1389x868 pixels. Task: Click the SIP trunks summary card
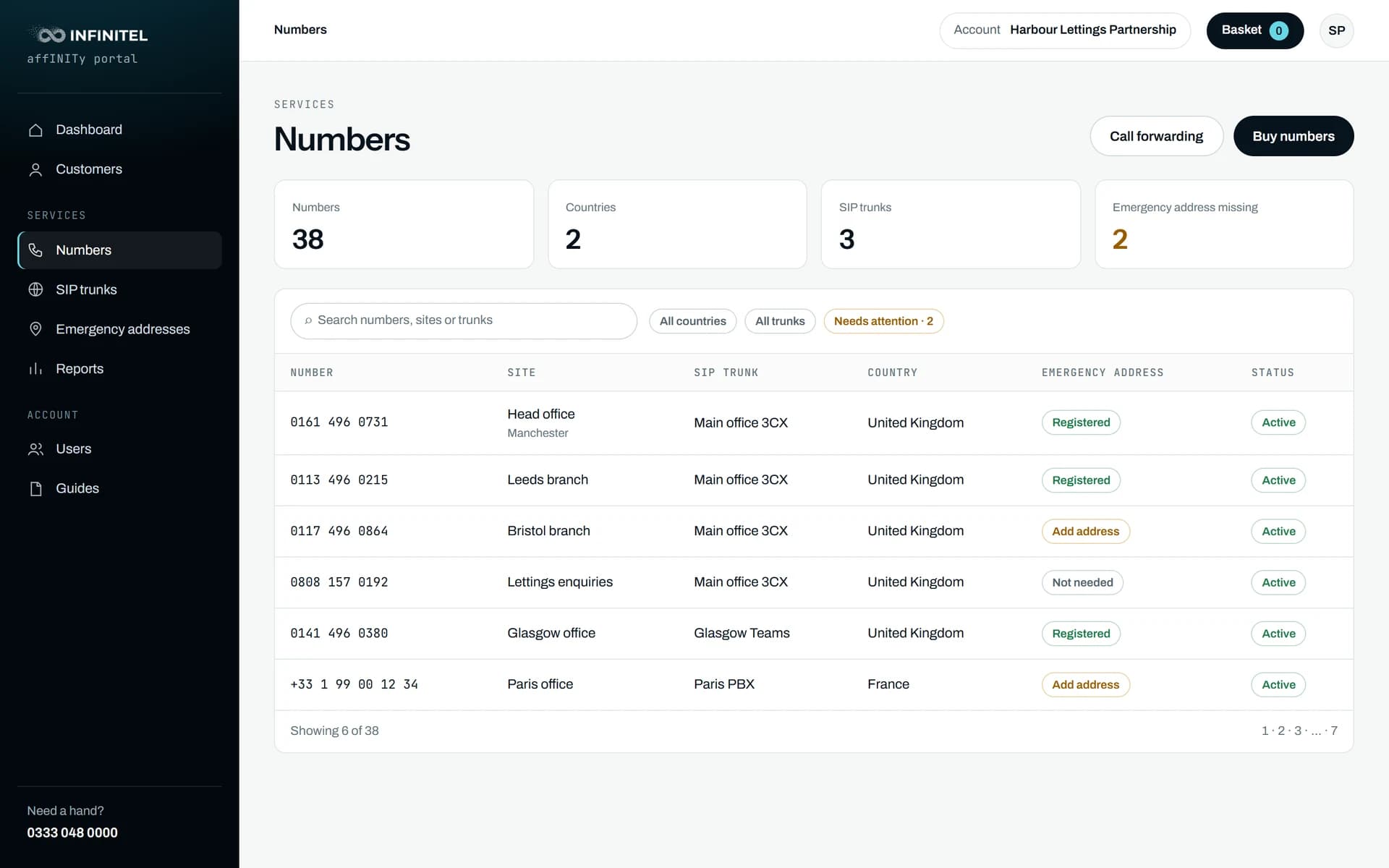[951, 224]
